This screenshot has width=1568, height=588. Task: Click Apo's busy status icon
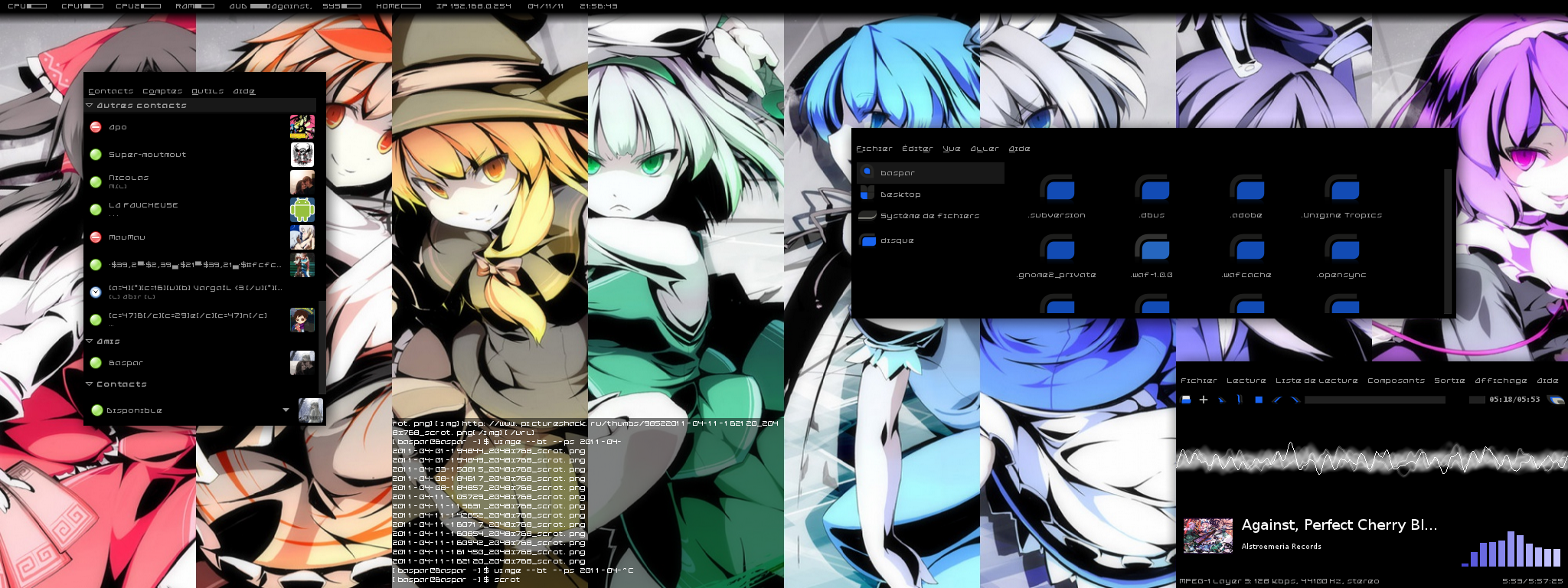[96, 127]
